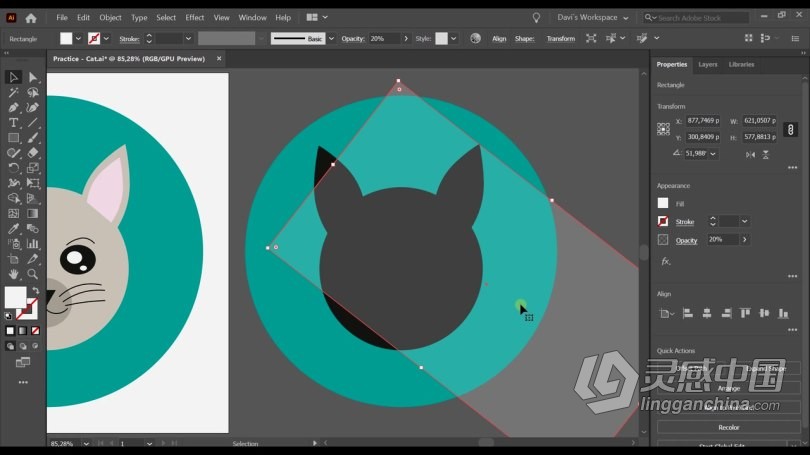Select the Width/Warp tool
Viewport: 810px width, 455px height.
pos(13,183)
